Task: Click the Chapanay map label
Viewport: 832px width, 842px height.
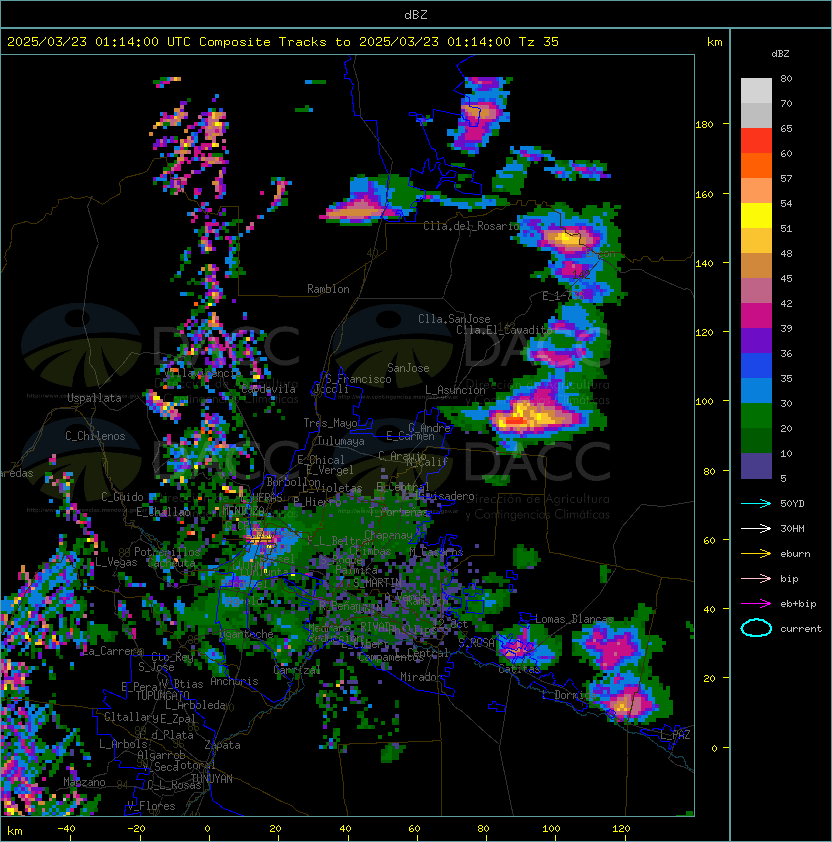Action: click(x=389, y=535)
